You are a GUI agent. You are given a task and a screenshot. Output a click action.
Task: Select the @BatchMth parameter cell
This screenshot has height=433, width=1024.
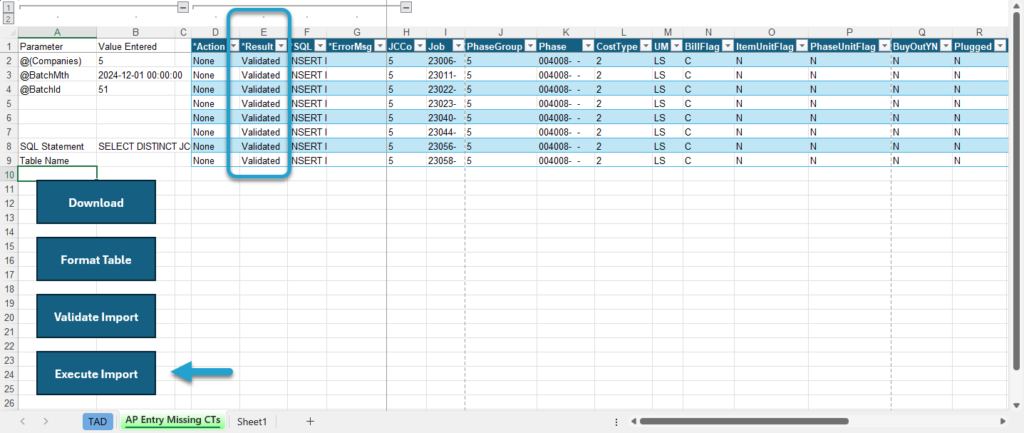(x=57, y=75)
